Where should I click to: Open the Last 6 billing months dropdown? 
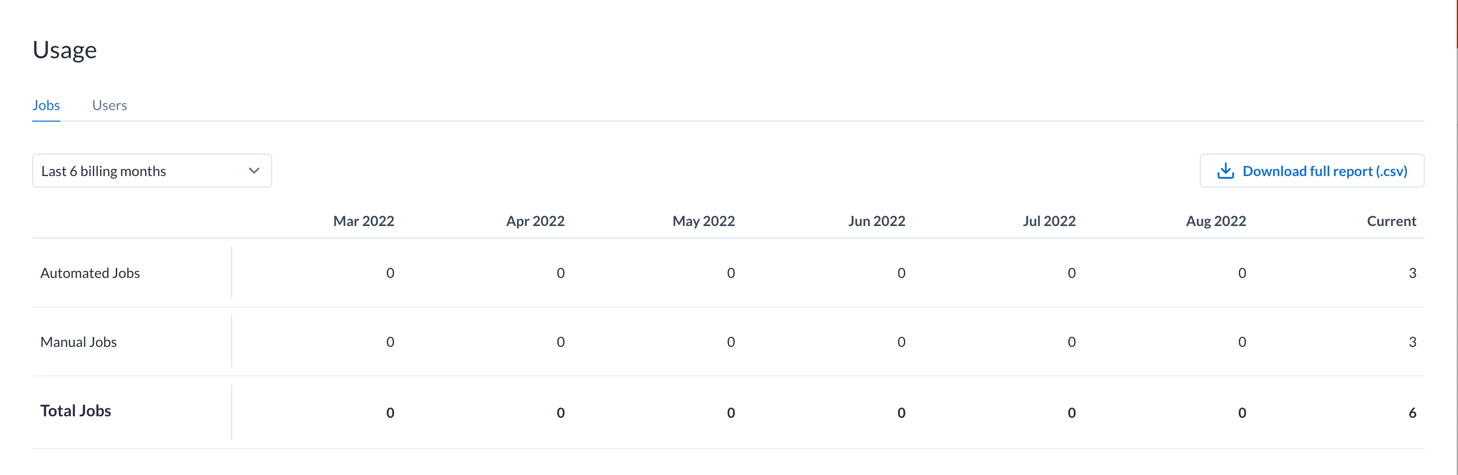[x=151, y=171]
